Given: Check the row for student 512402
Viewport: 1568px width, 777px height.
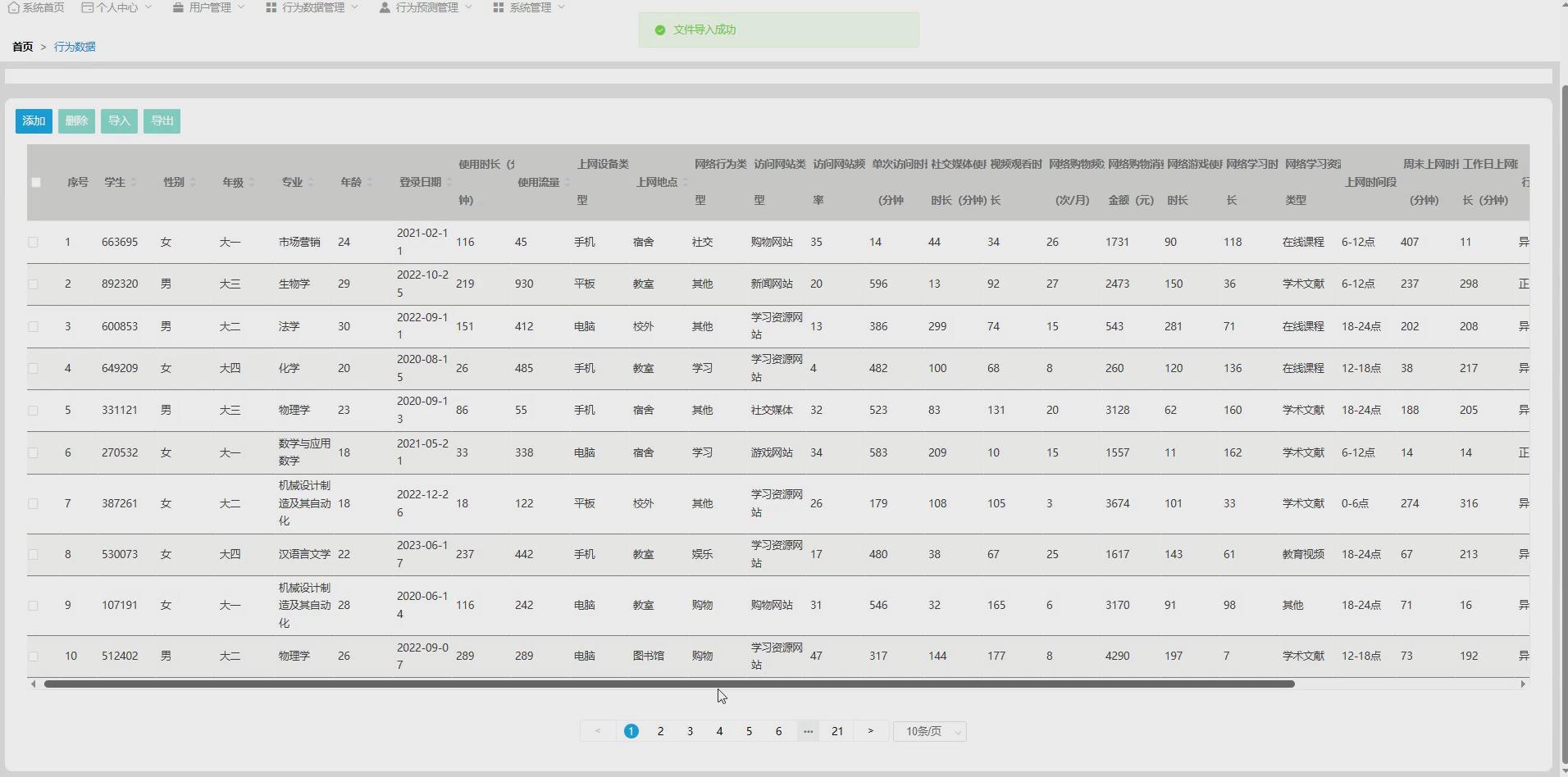Looking at the screenshot, I should pos(33,656).
